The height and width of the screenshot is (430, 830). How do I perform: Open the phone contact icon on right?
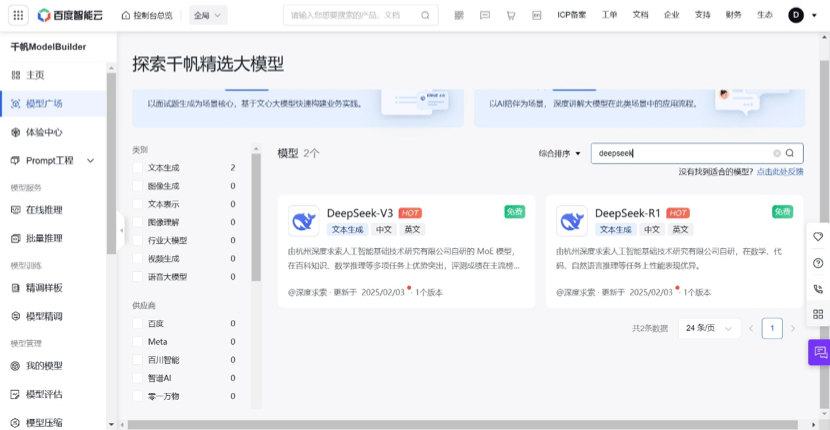tap(818, 289)
